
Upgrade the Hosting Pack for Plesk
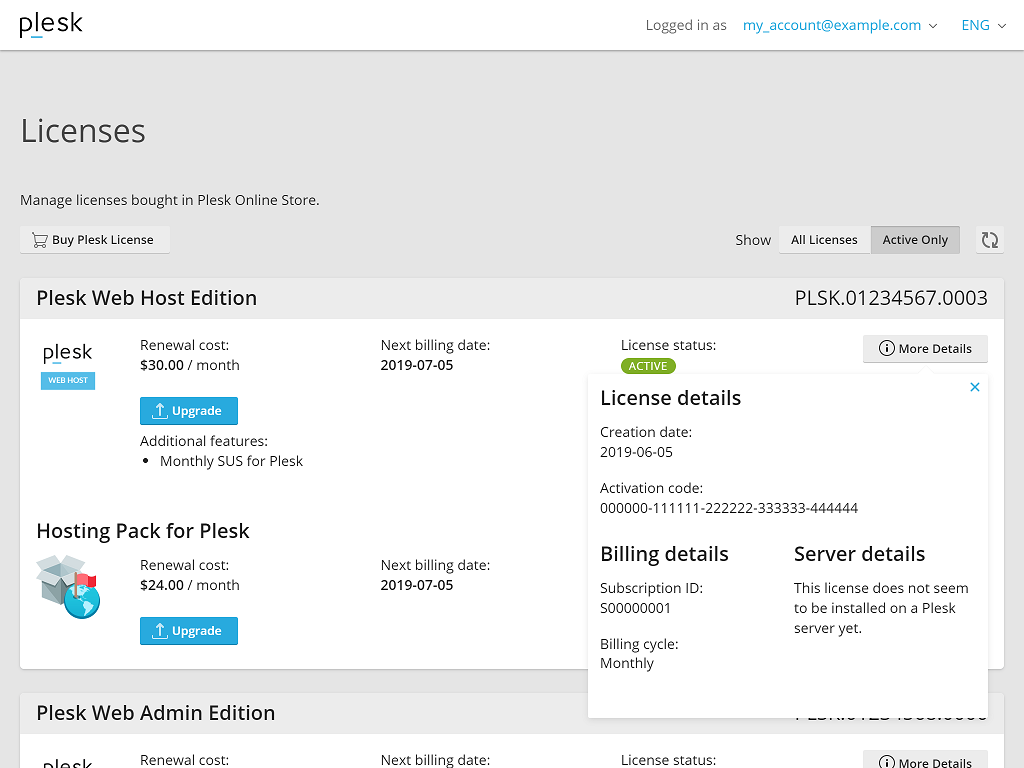189,631
